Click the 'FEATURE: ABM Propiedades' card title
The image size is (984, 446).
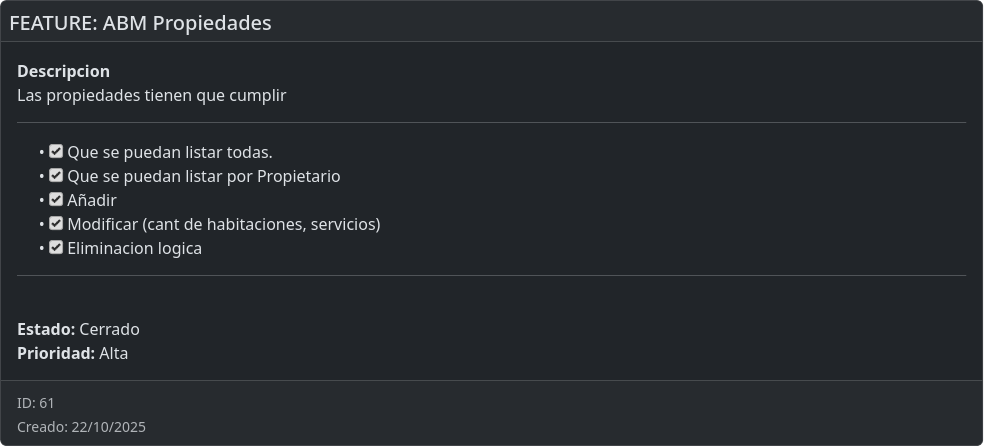click(x=140, y=23)
